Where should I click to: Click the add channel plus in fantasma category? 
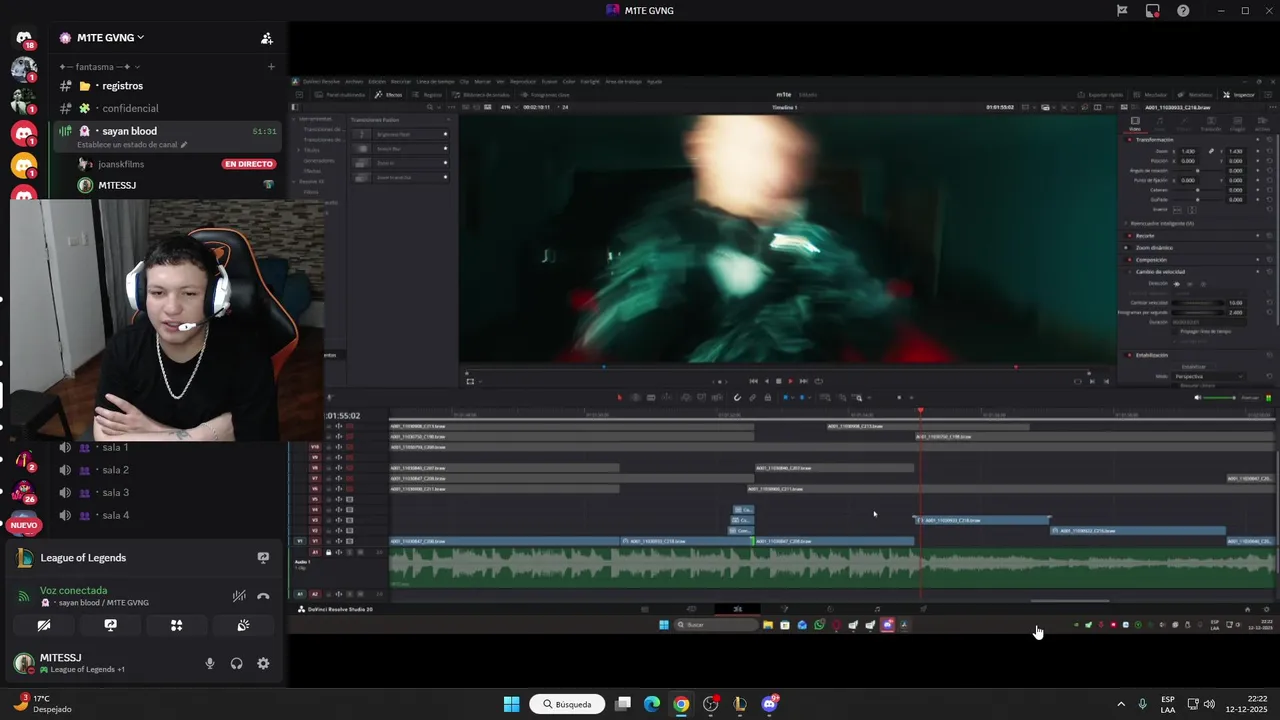click(271, 67)
